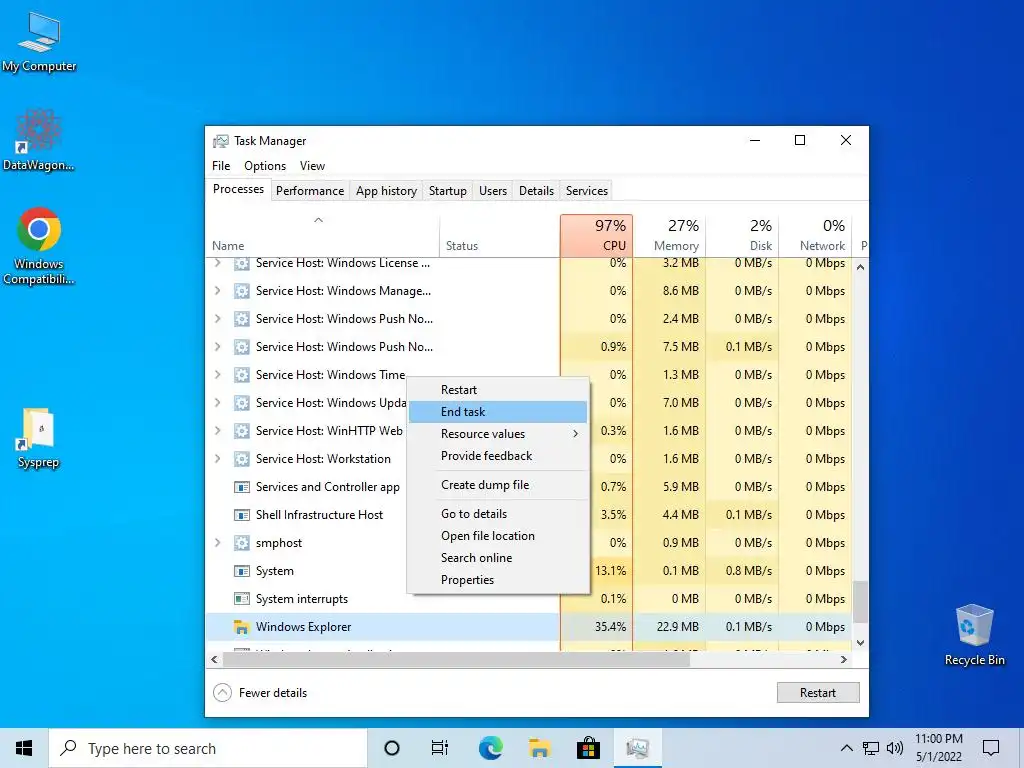Viewport: 1024px width, 768px height.
Task: Open the clock showing 11:00 PM
Action: pyautogui.click(x=938, y=748)
